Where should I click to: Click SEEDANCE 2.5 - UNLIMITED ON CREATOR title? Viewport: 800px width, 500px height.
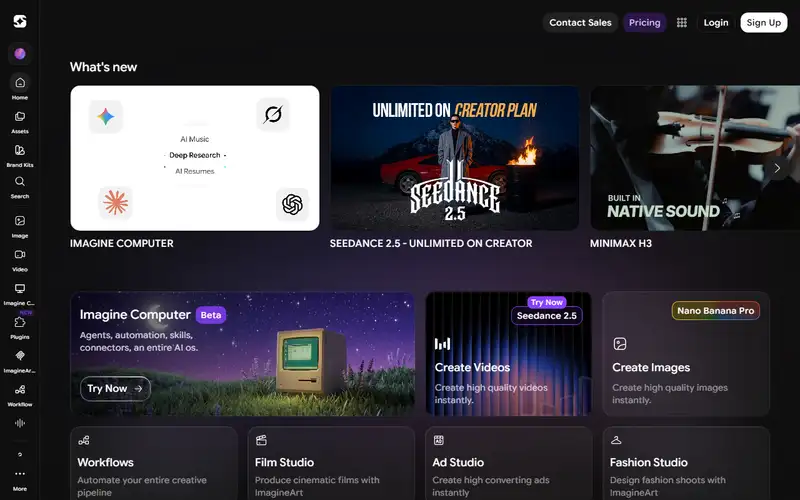click(x=431, y=243)
